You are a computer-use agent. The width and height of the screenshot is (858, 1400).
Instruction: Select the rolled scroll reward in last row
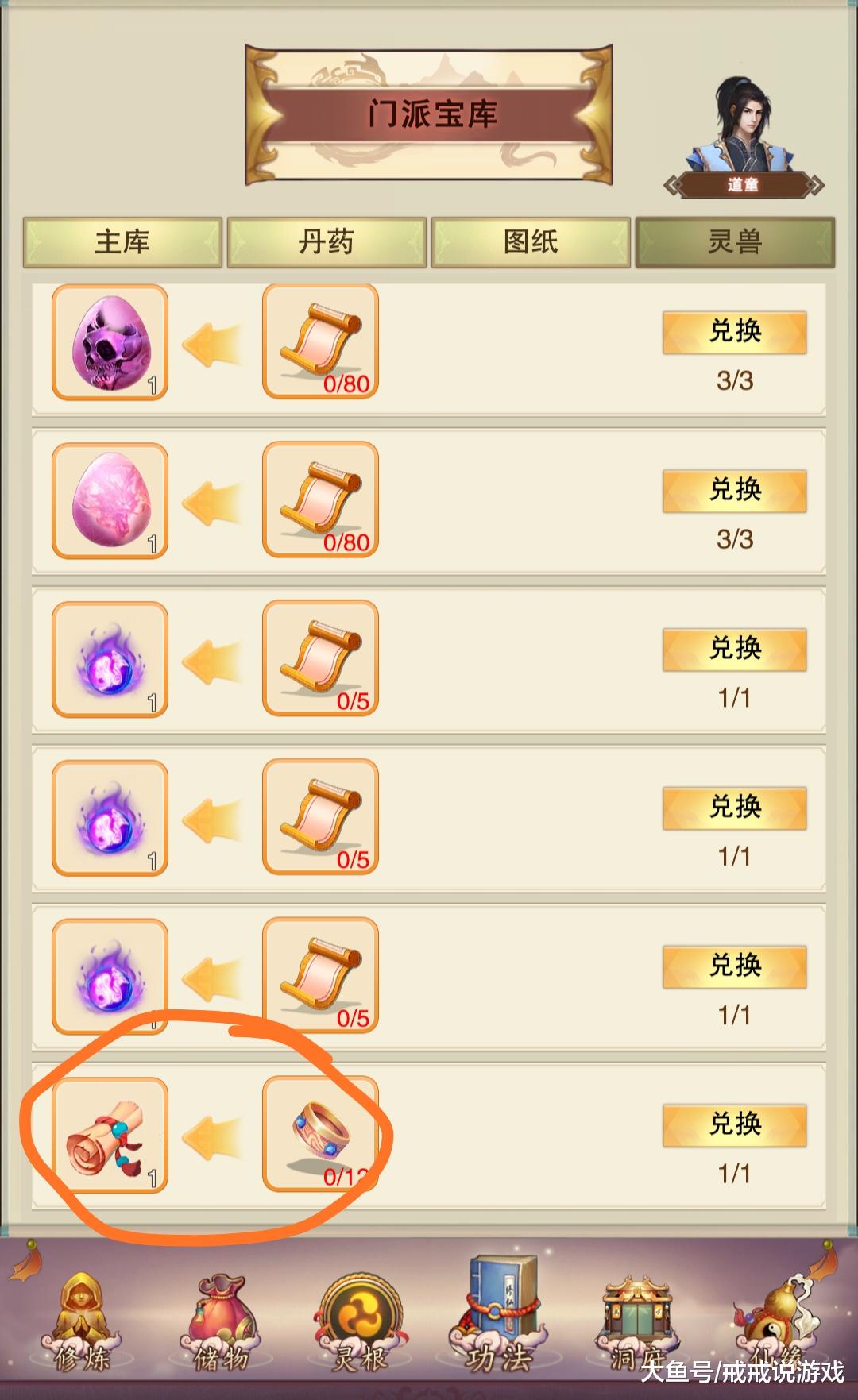click(110, 1136)
